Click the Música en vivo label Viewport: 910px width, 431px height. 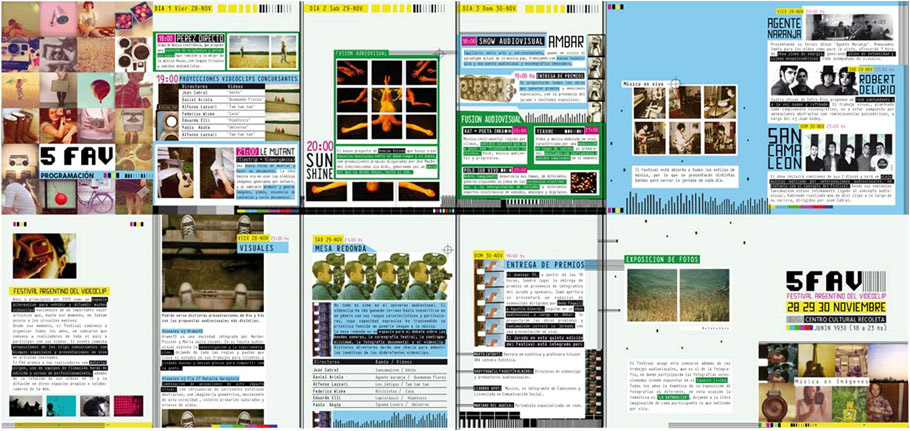click(643, 85)
